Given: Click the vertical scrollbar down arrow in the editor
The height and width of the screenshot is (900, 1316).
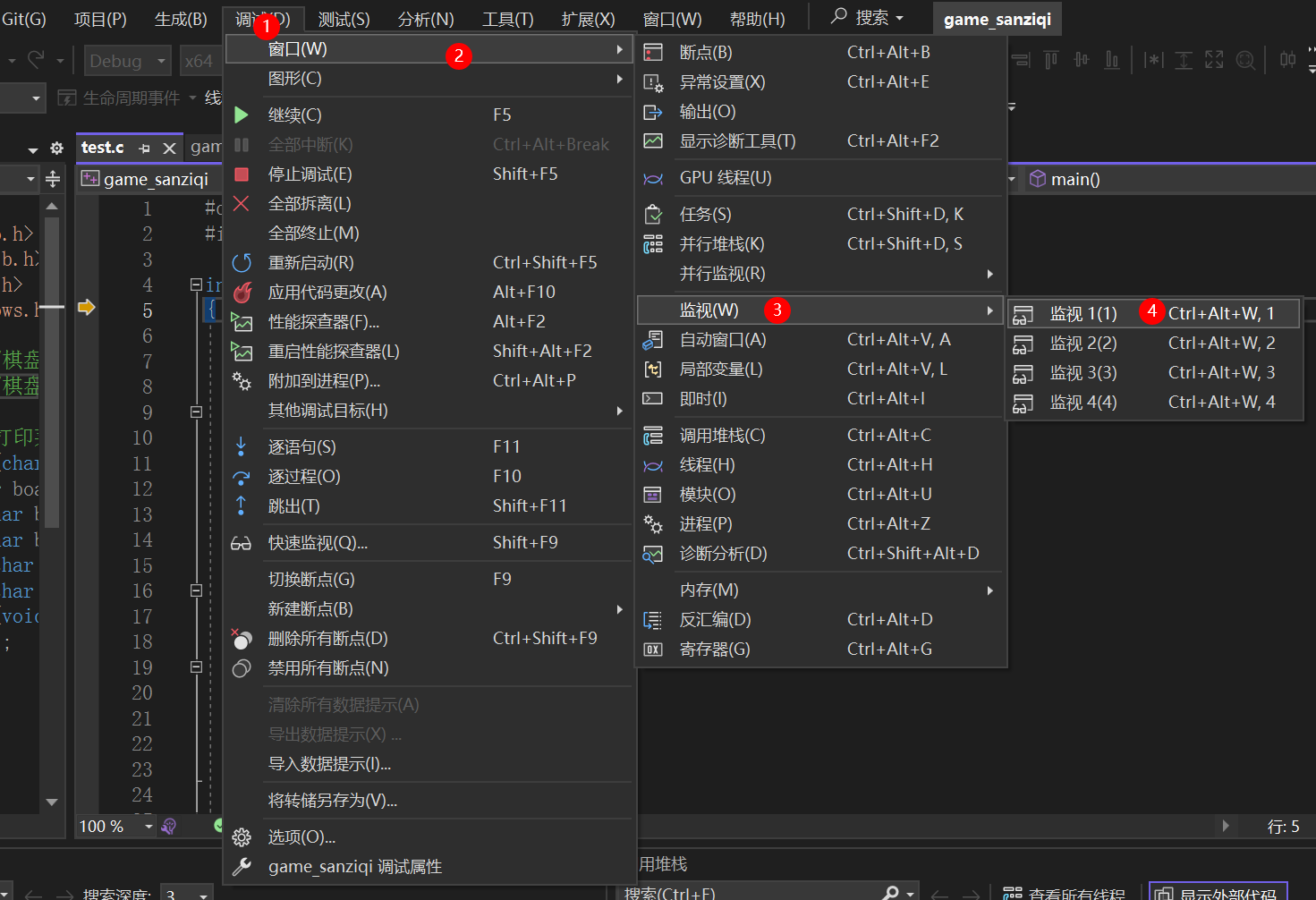Looking at the screenshot, I should (x=52, y=802).
